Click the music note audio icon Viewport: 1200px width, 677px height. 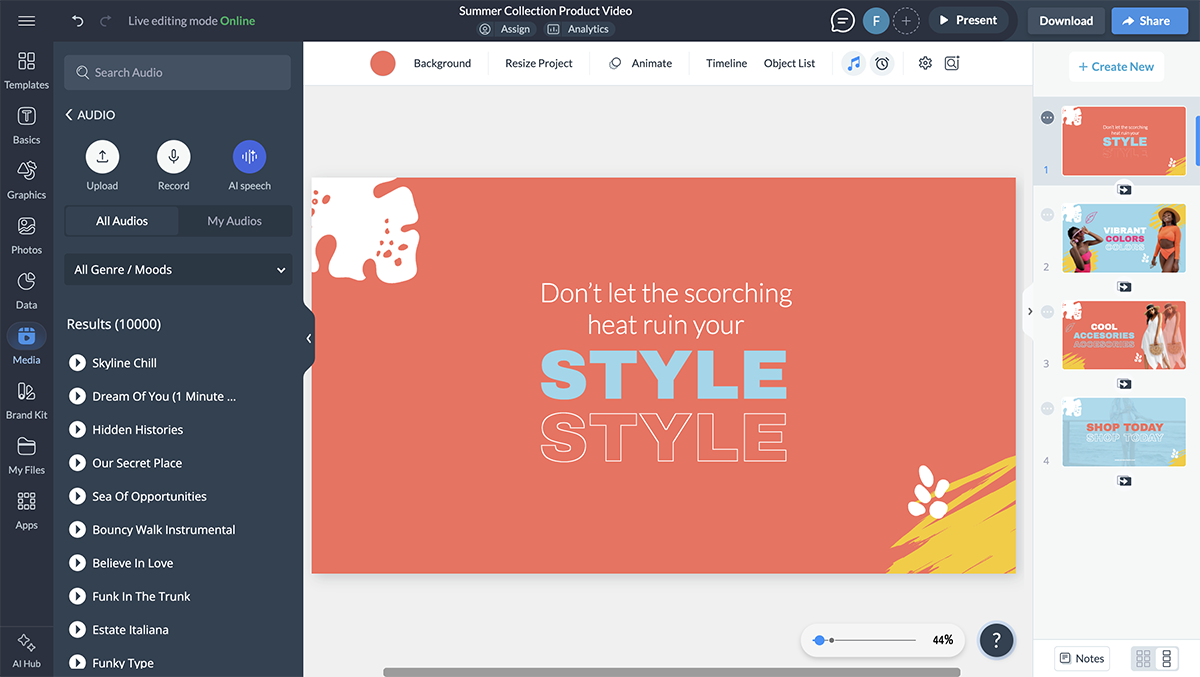(x=853, y=63)
